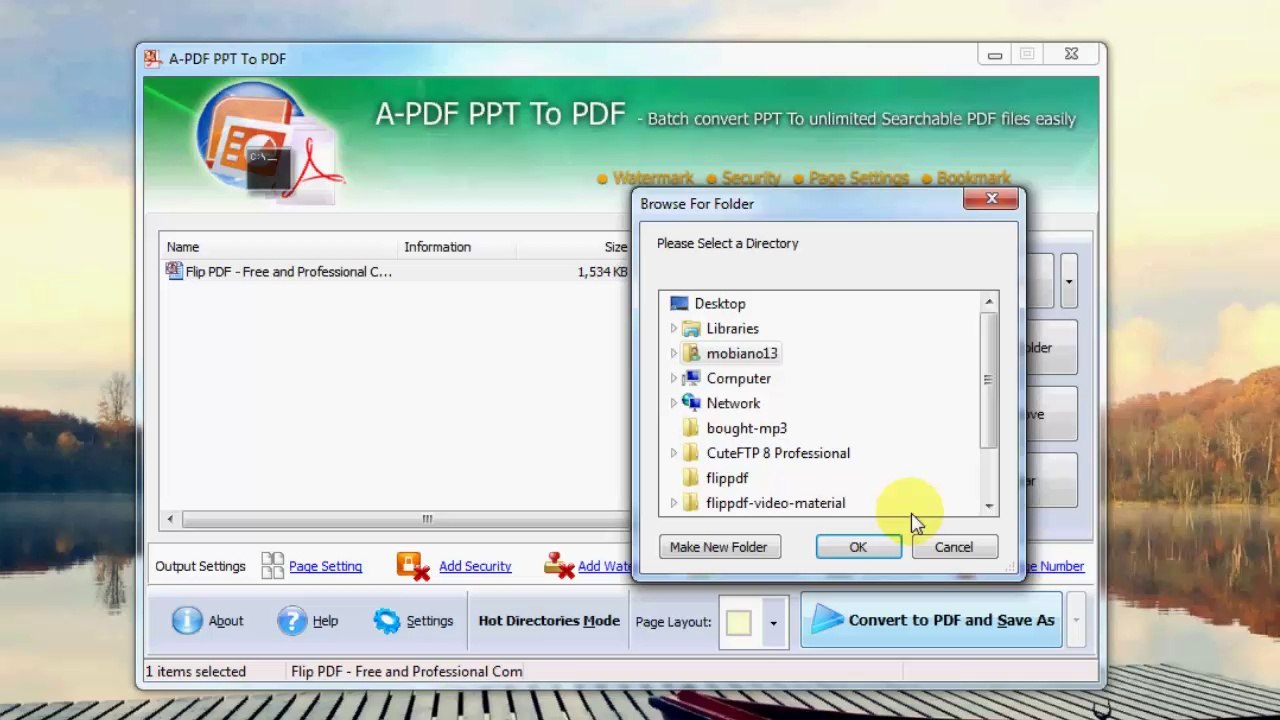Image resolution: width=1280 pixels, height=720 pixels.
Task: Click the file list horizontal scrollbar thumb
Action: tap(427, 519)
